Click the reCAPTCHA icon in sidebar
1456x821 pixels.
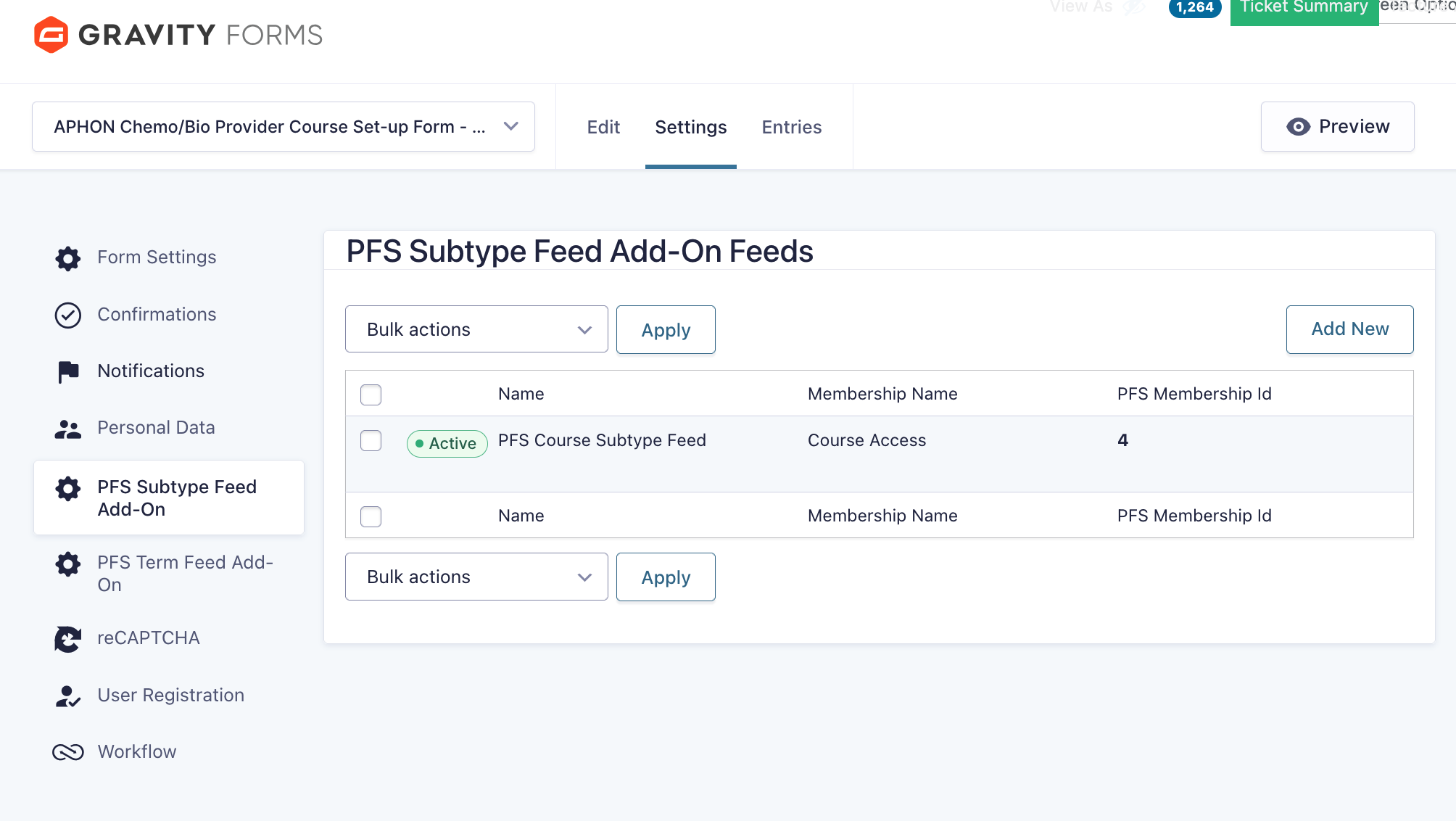[67, 639]
